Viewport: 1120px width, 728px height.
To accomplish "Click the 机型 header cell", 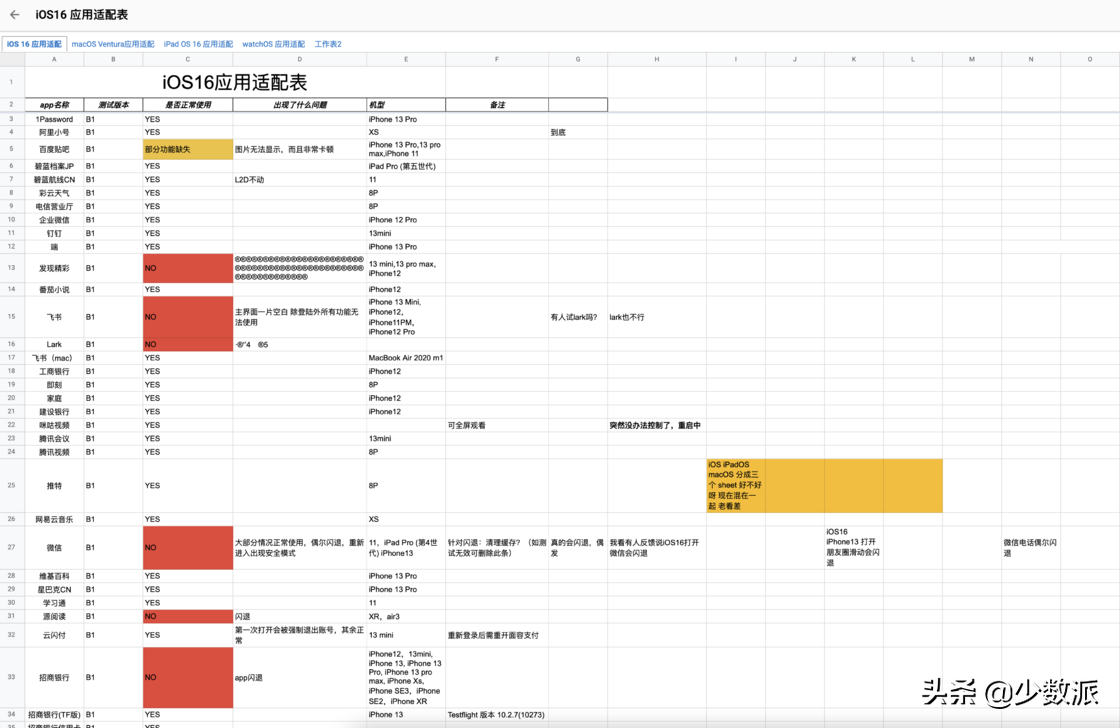I will tap(406, 105).
